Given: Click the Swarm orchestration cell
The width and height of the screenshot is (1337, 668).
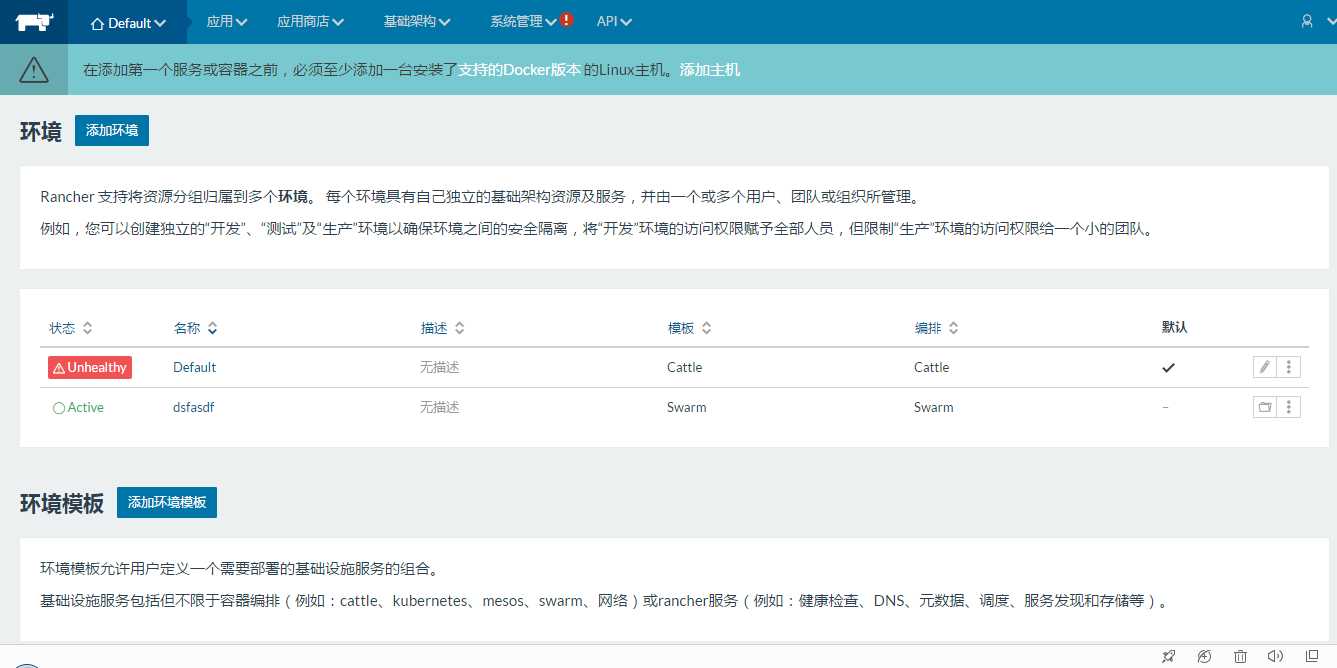Looking at the screenshot, I should click(933, 407).
